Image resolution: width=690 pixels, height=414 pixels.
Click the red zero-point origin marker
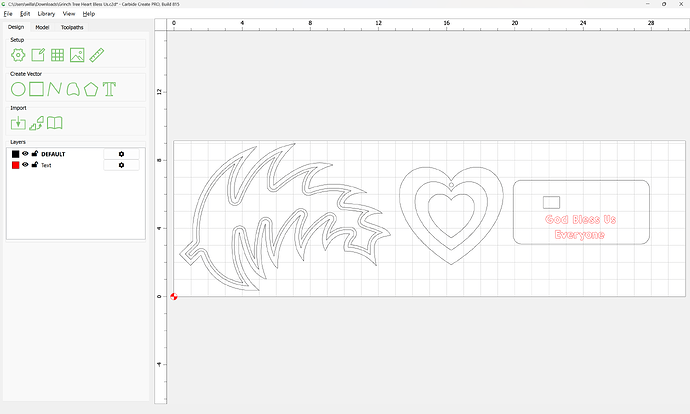coord(174,297)
